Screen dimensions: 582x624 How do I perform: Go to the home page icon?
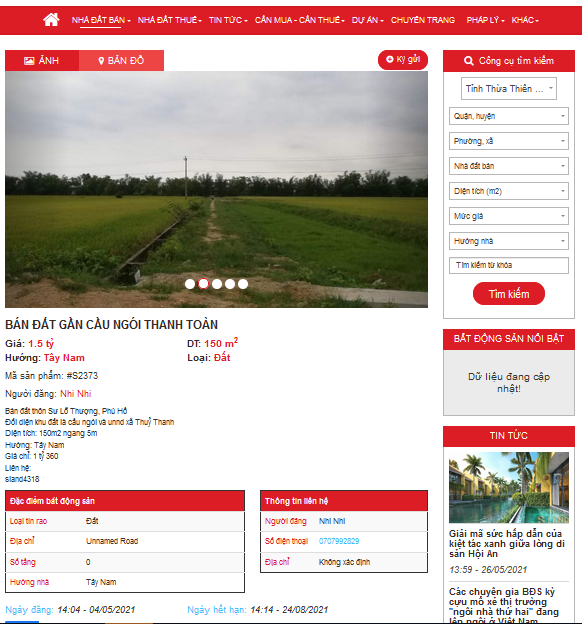point(51,20)
